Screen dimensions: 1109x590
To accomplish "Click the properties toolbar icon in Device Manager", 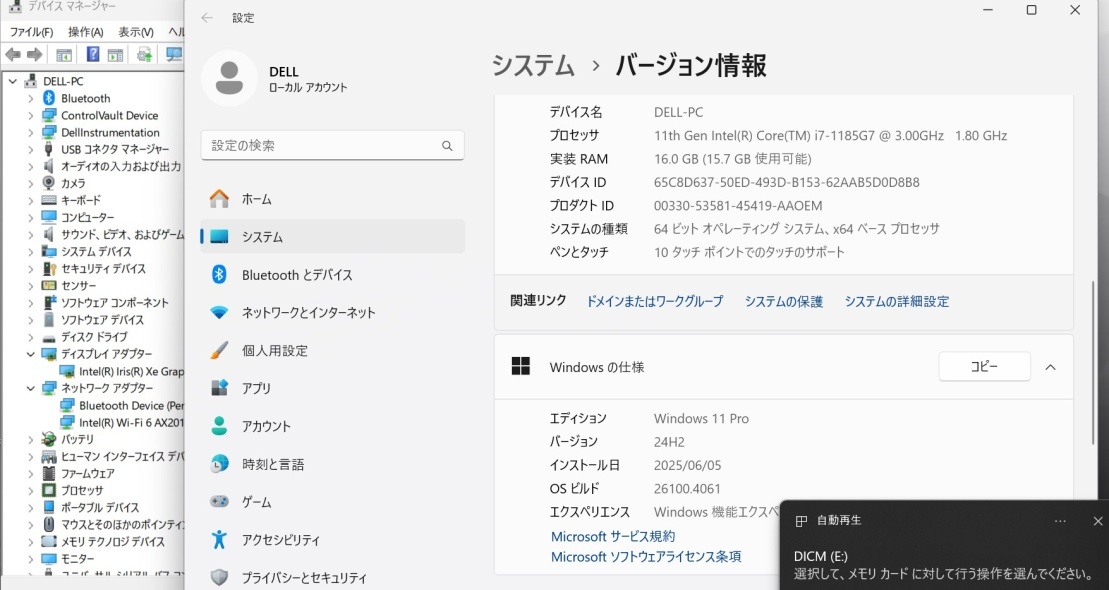I will 115,55.
